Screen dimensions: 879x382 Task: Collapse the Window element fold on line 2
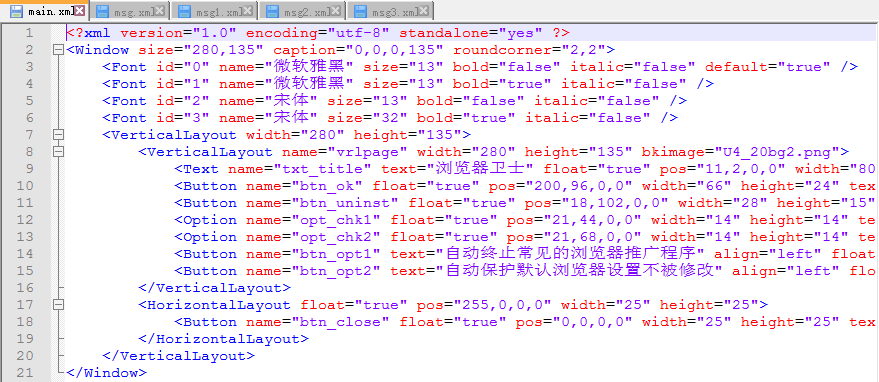coord(58,49)
